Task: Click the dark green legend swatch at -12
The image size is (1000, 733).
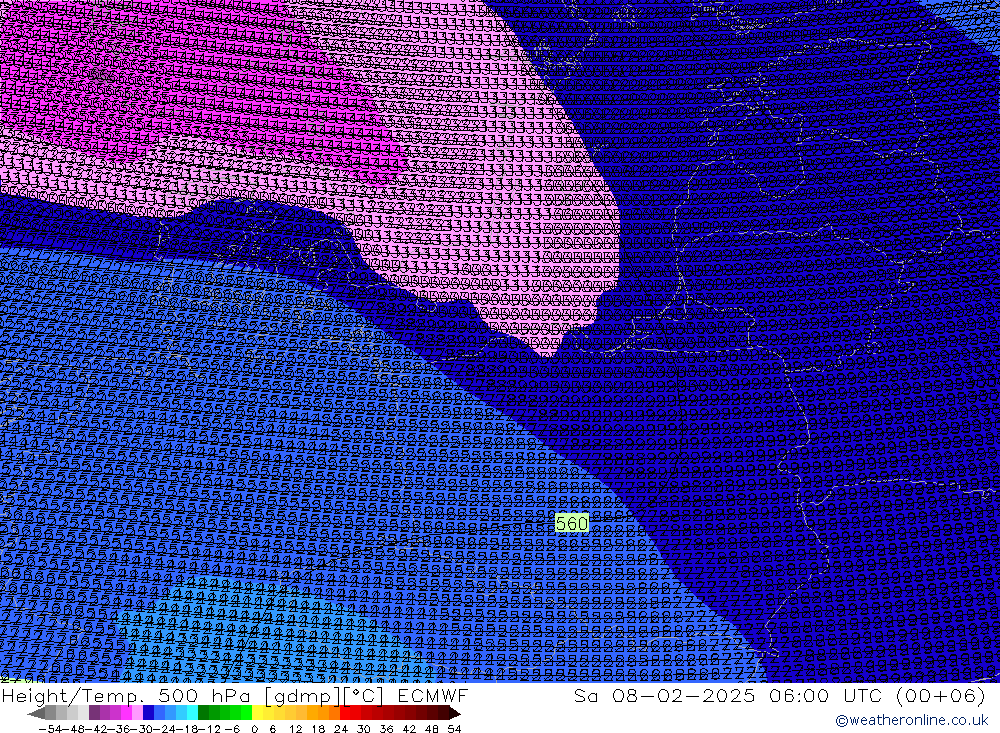Action: point(203,712)
